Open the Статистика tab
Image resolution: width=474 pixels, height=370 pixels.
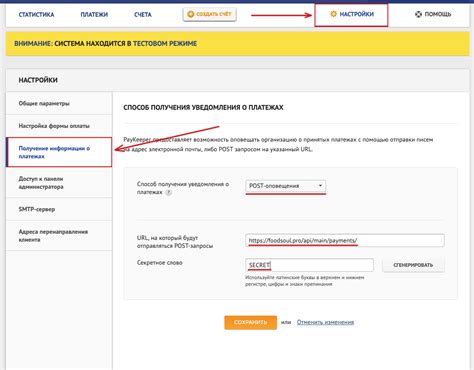[x=36, y=14]
